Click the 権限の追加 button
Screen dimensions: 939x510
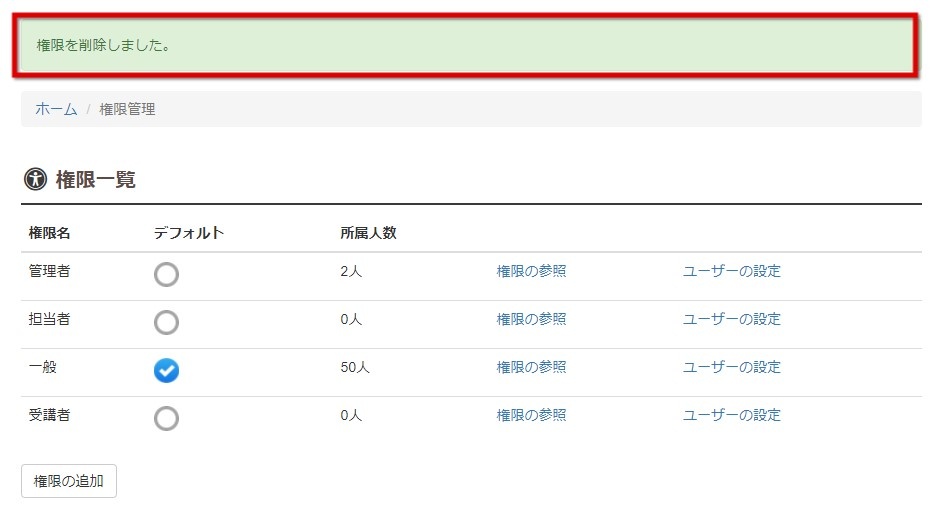69,481
